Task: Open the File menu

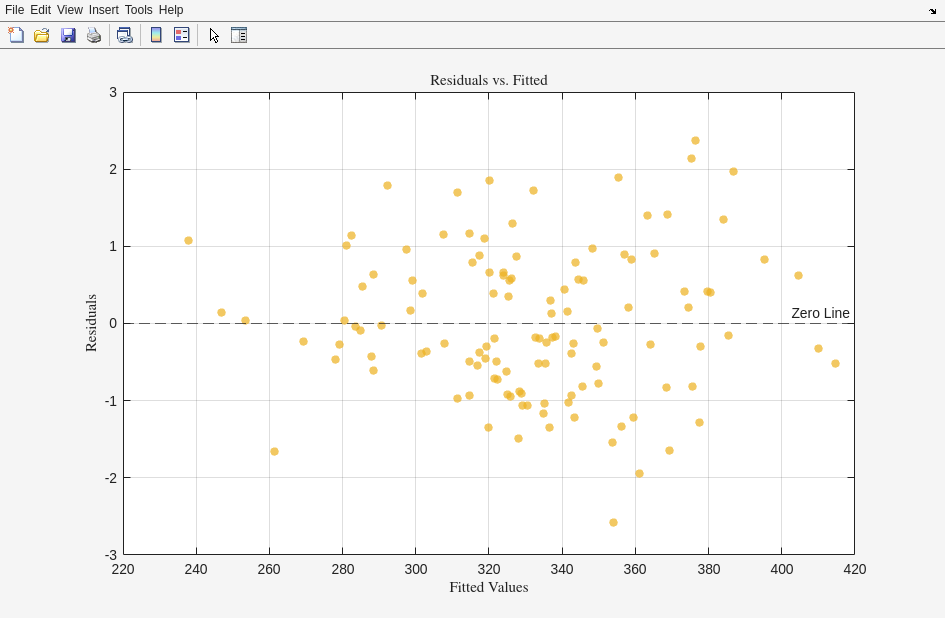Action: coord(14,10)
